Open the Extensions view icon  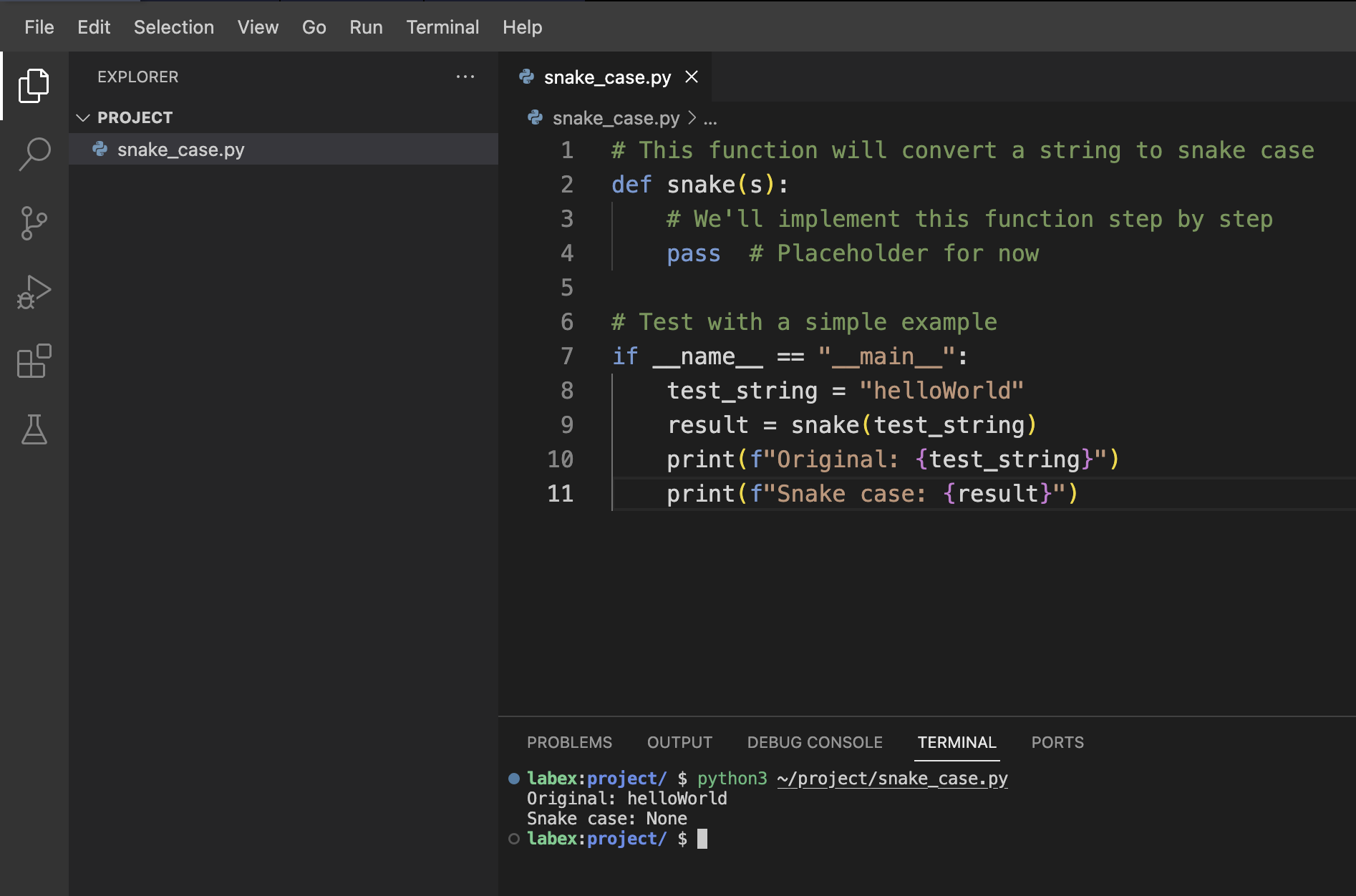click(x=34, y=361)
